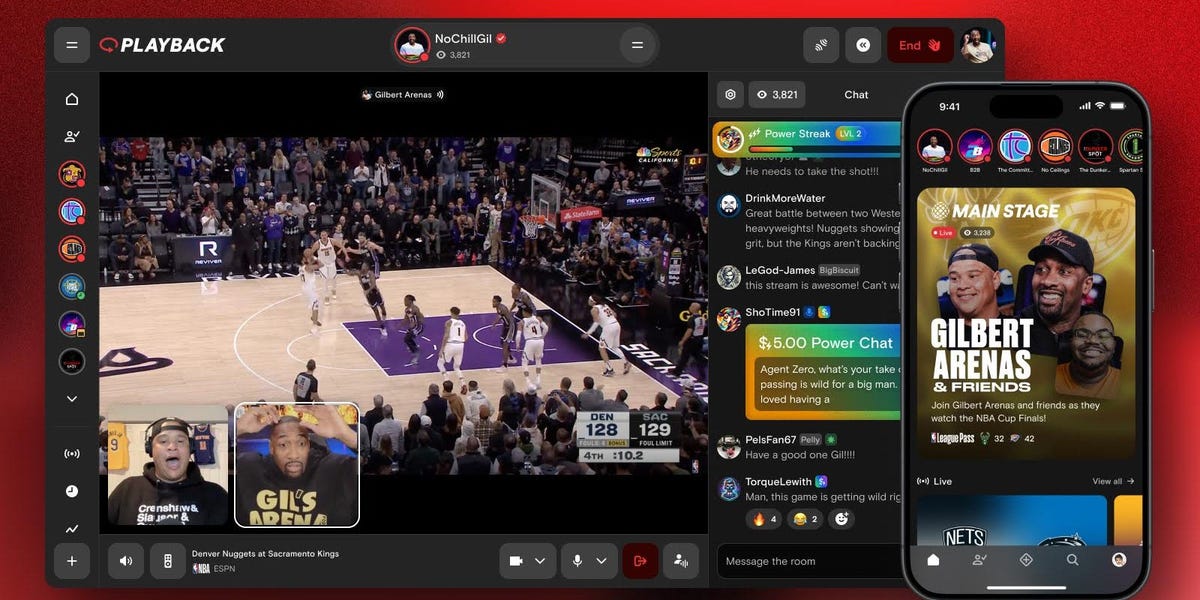Click the Message the room input field

(x=790, y=561)
